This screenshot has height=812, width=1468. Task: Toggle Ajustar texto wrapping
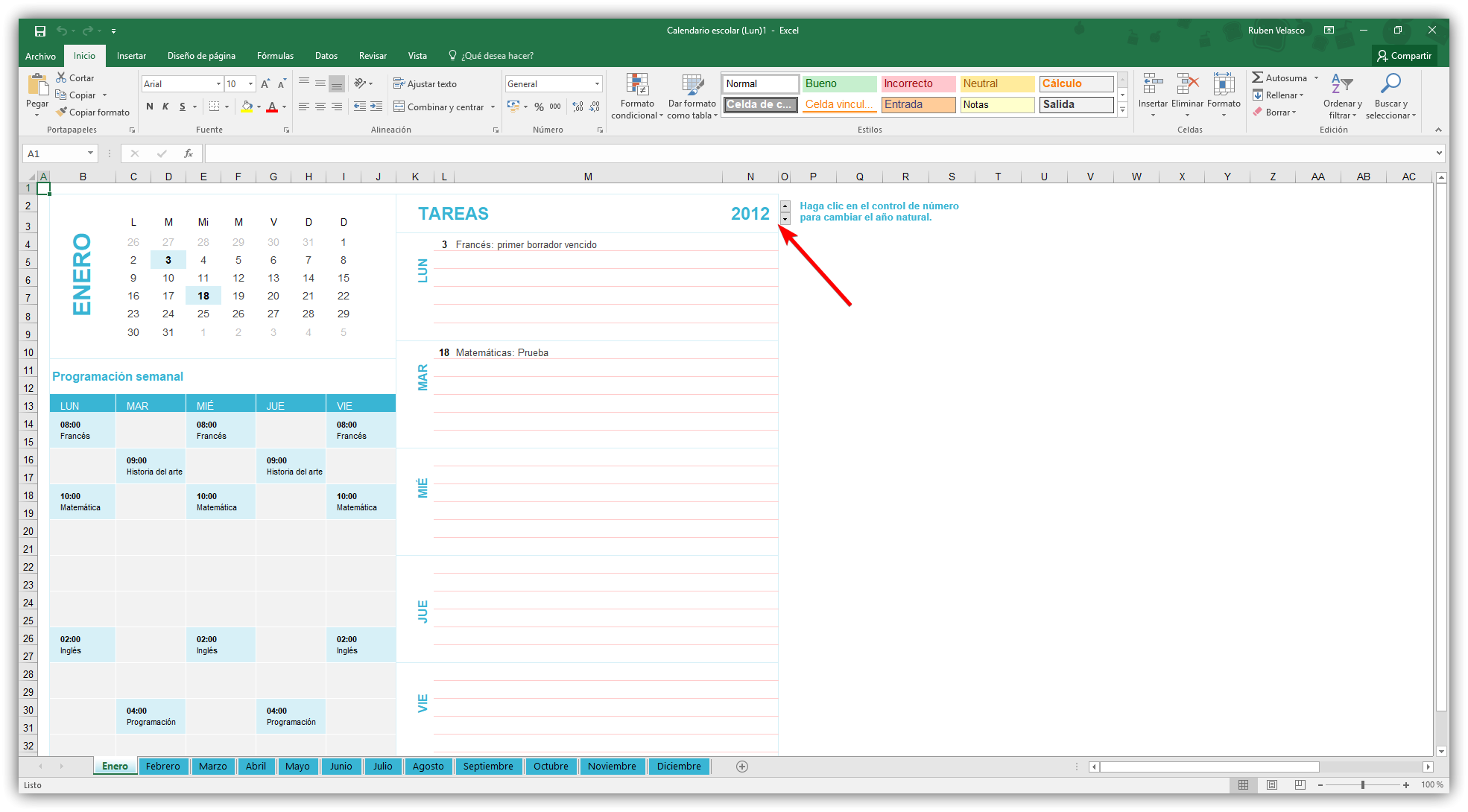click(425, 83)
